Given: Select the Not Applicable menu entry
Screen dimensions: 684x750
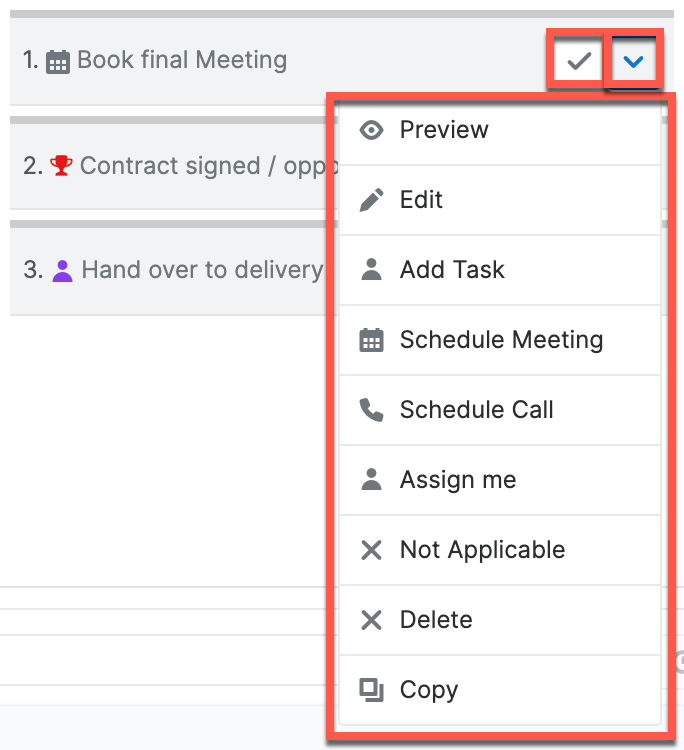Looking at the screenshot, I should 482,550.
